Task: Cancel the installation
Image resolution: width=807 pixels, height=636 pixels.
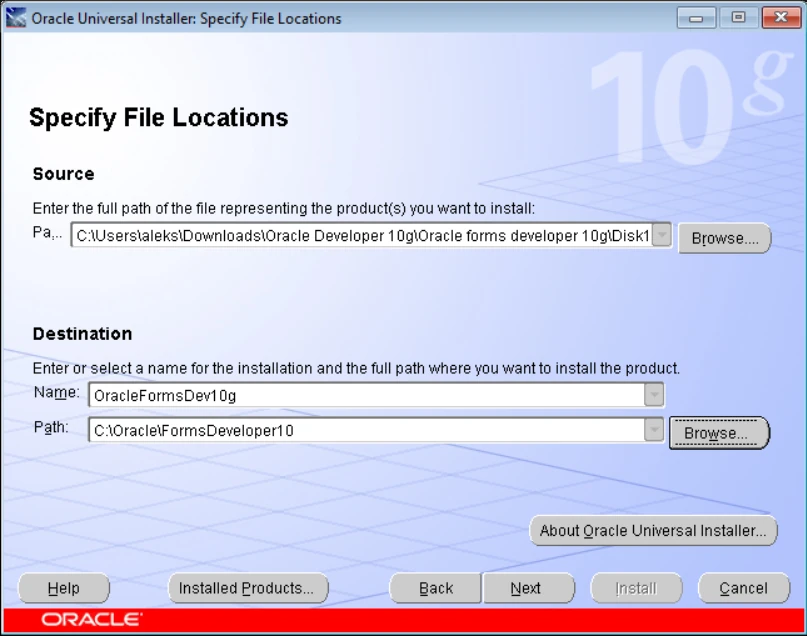Action: point(744,588)
